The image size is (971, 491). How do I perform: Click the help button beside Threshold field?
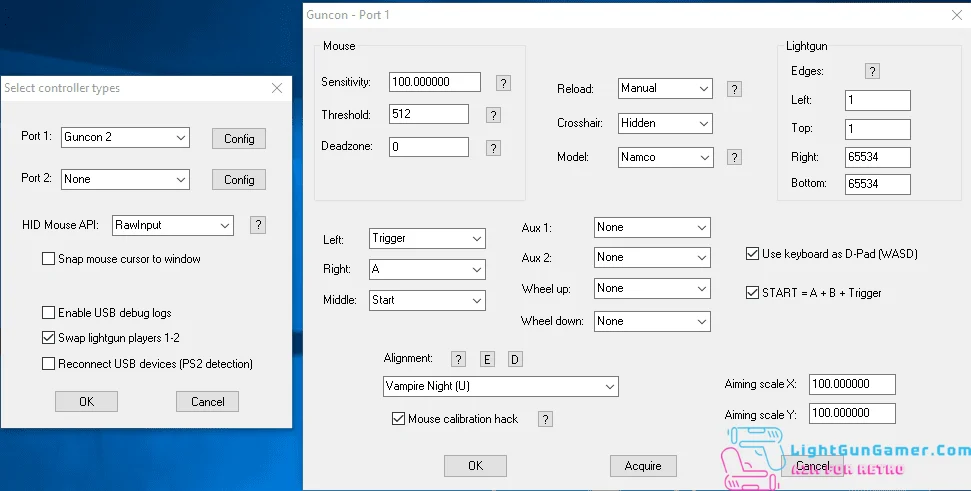493,115
